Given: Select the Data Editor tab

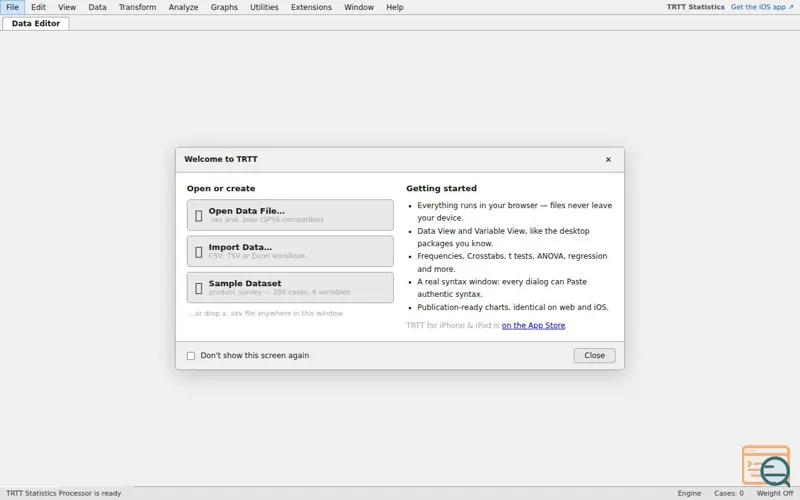Looking at the screenshot, I should coord(36,23).
